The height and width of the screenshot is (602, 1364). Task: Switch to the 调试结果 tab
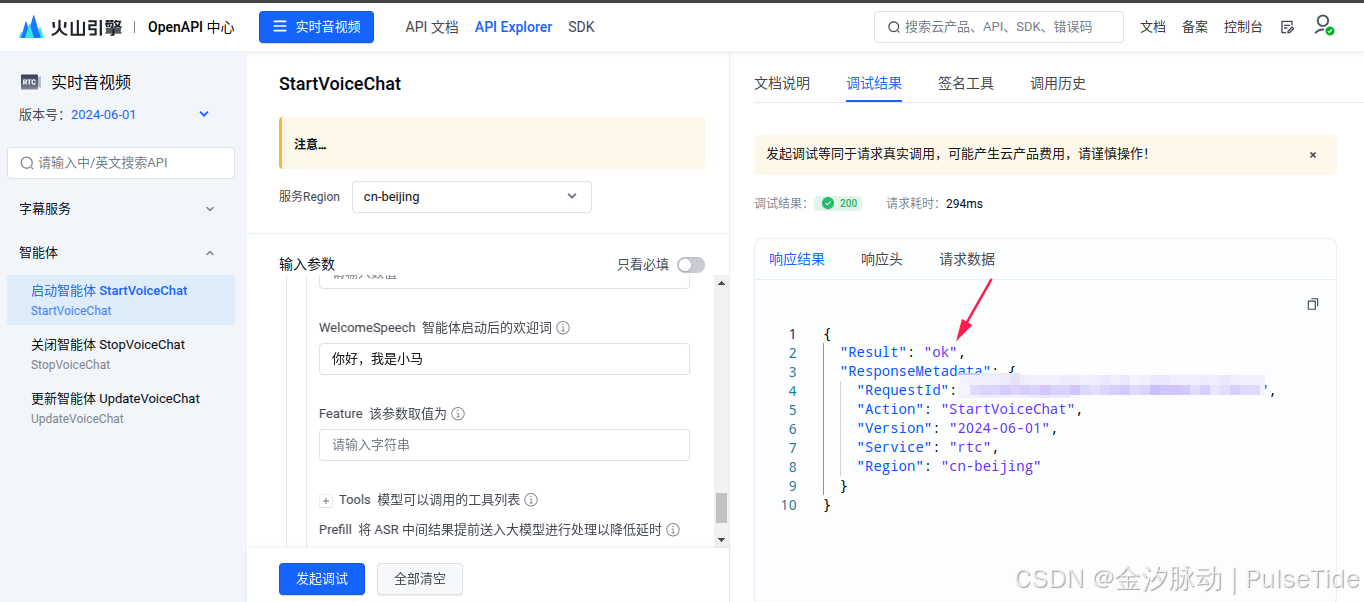click(x=874, y=84)
